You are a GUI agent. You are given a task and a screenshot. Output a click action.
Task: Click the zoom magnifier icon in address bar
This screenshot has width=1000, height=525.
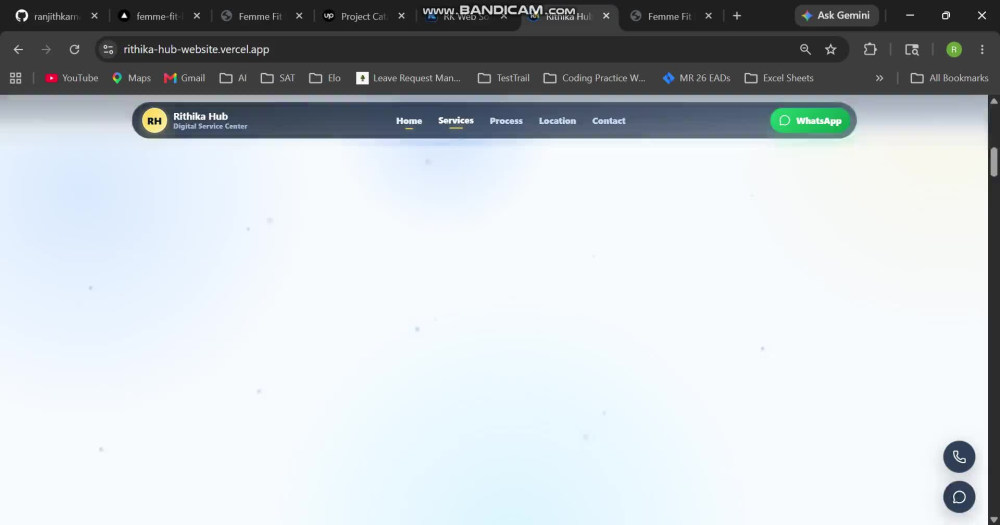pyautogui.click(x=805, y=49)
